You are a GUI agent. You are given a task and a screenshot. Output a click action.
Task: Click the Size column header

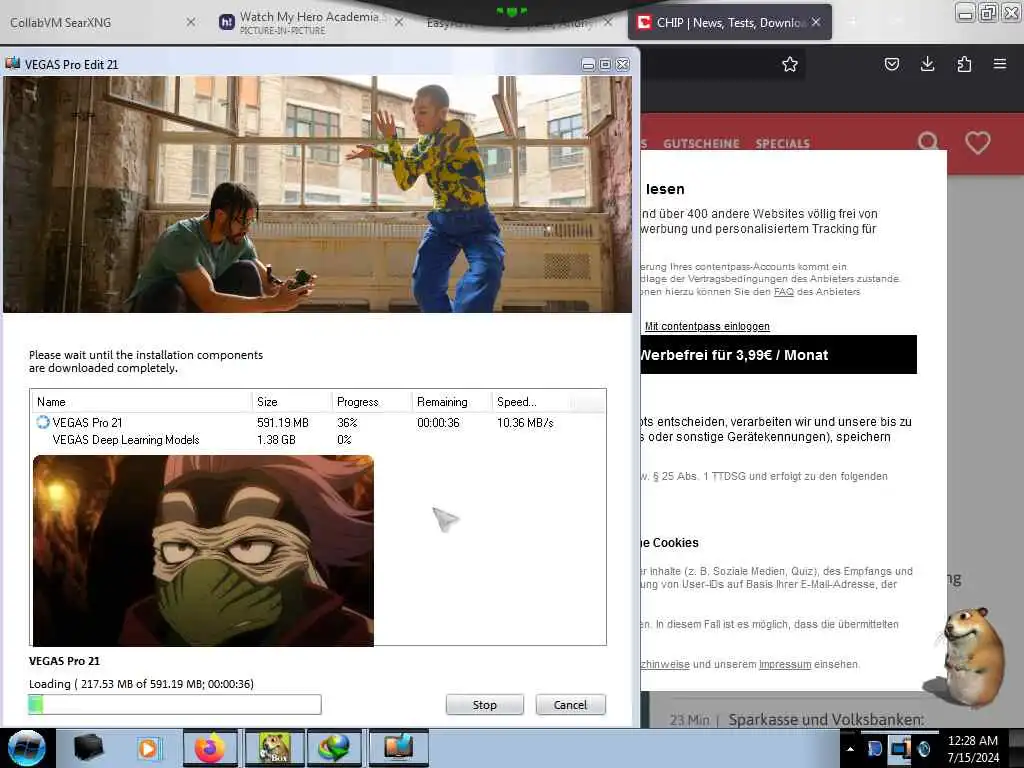click(x=291, y=402)
